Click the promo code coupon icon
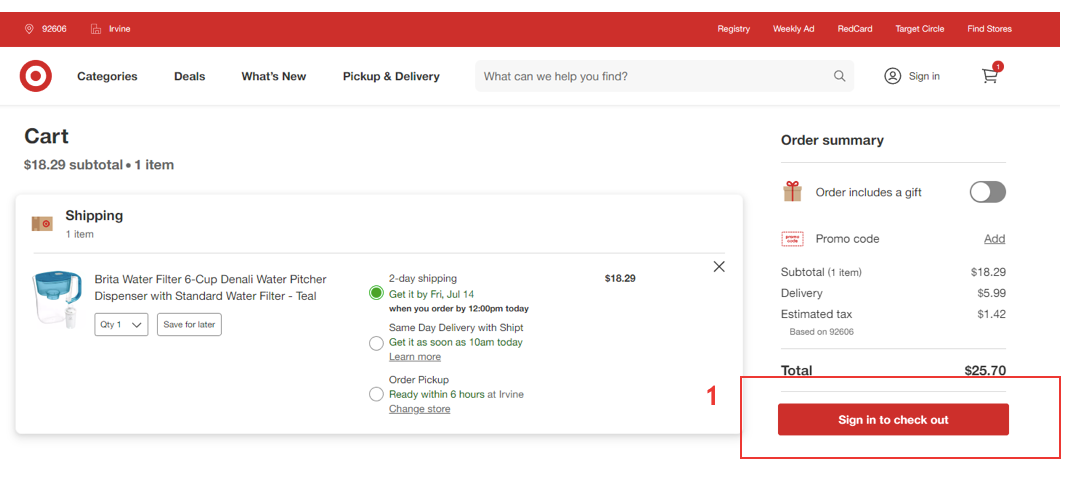Screen dimensions: 1082x484 click(x=793, y=239)
